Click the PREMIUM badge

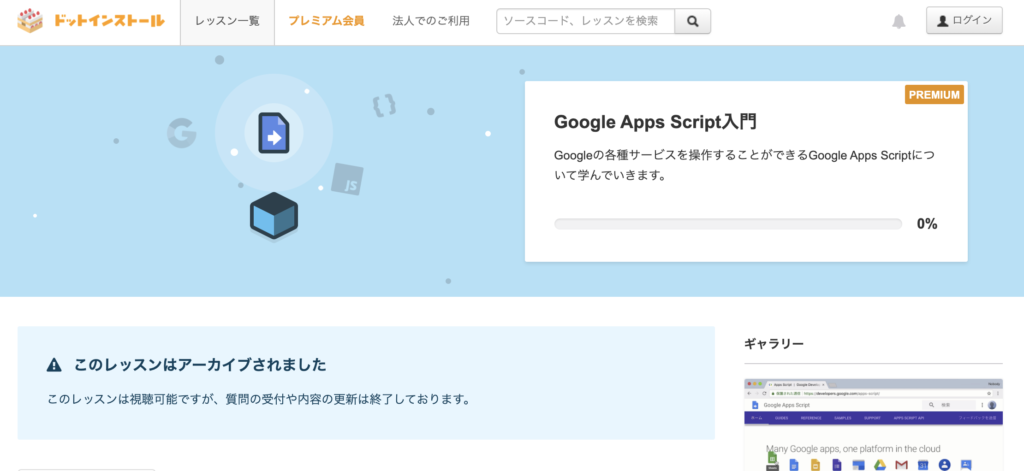point(934,95)
